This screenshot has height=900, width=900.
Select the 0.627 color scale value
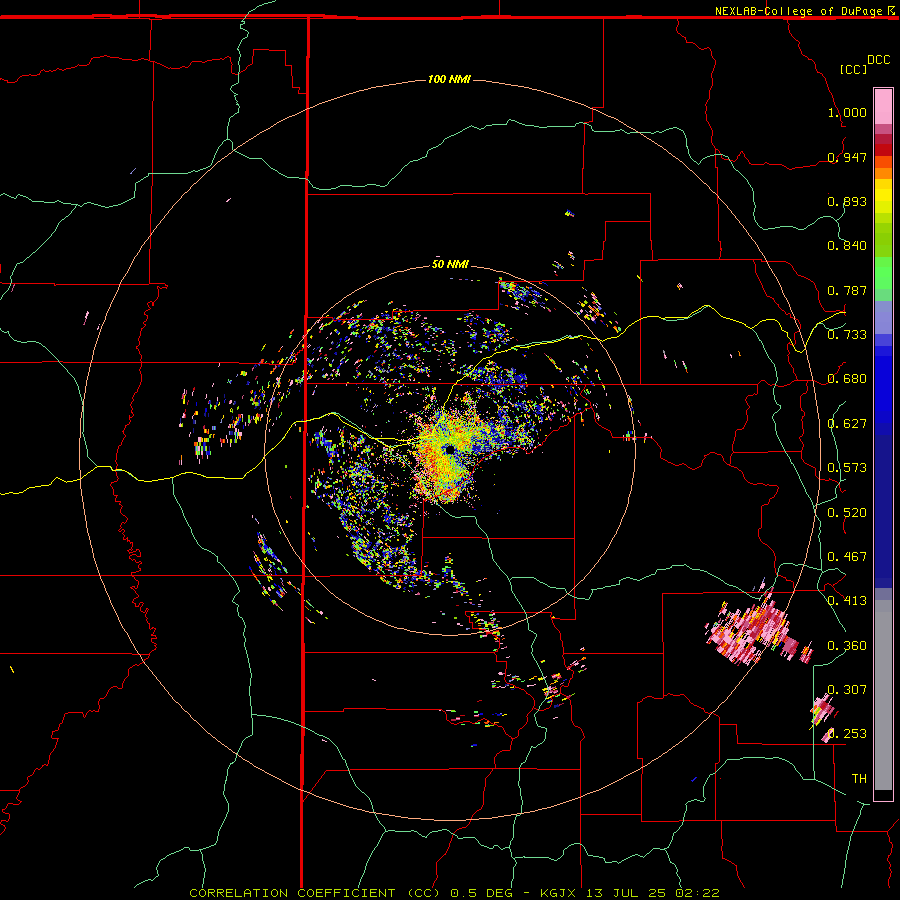tap(847, 424)
